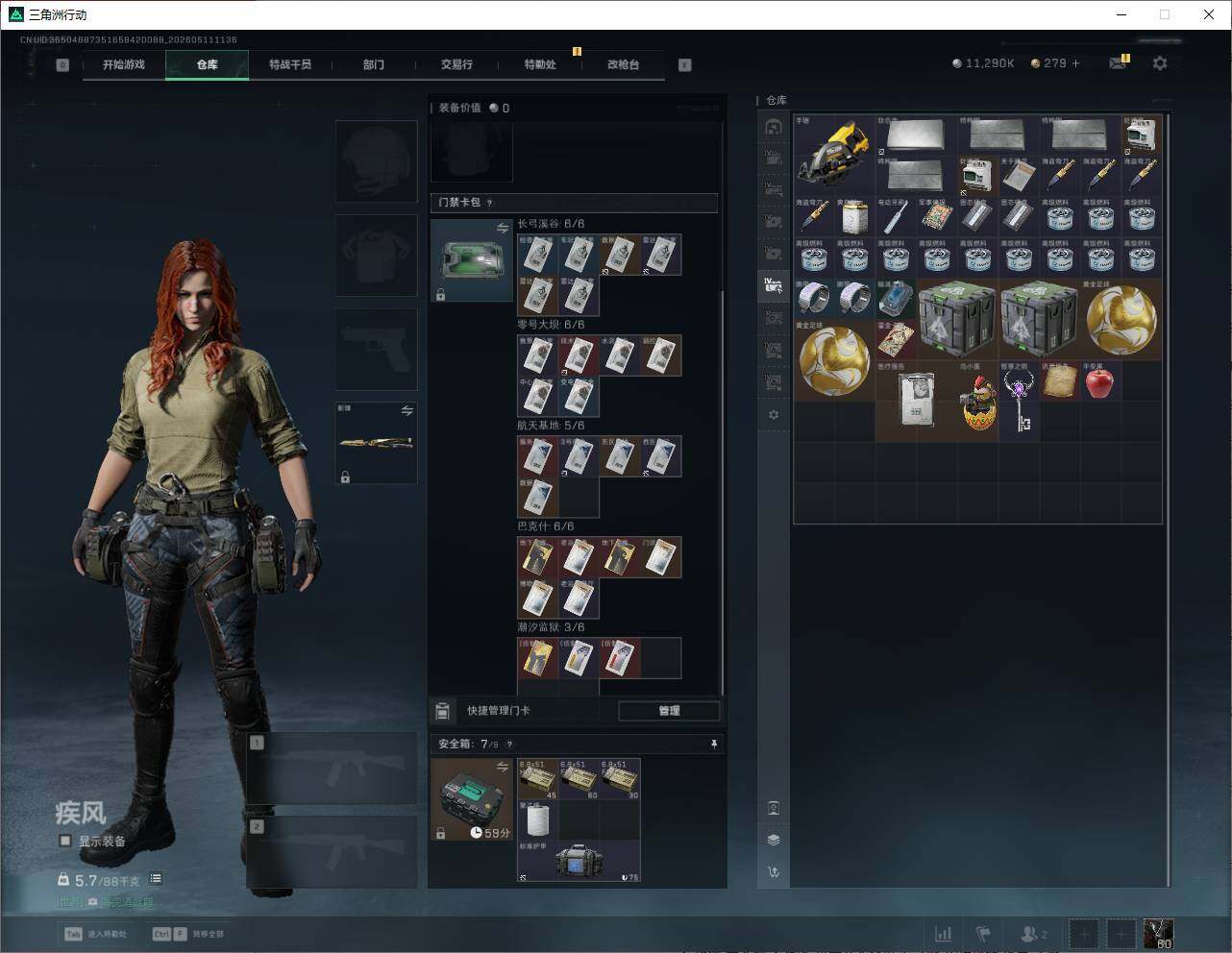1232x953 pixels.
Task: Open the warehouse filter settings gear
Action: coord(774,415)
